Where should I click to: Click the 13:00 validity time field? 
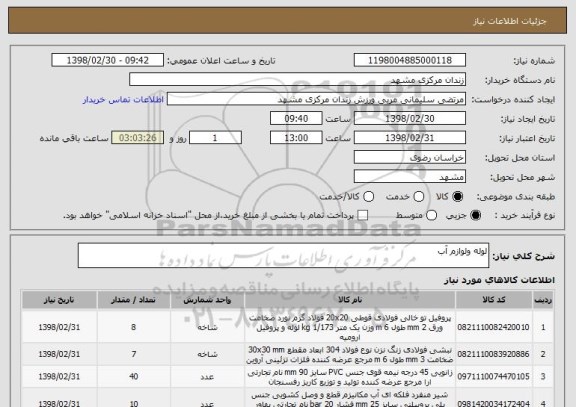click(x=296, y=138)
